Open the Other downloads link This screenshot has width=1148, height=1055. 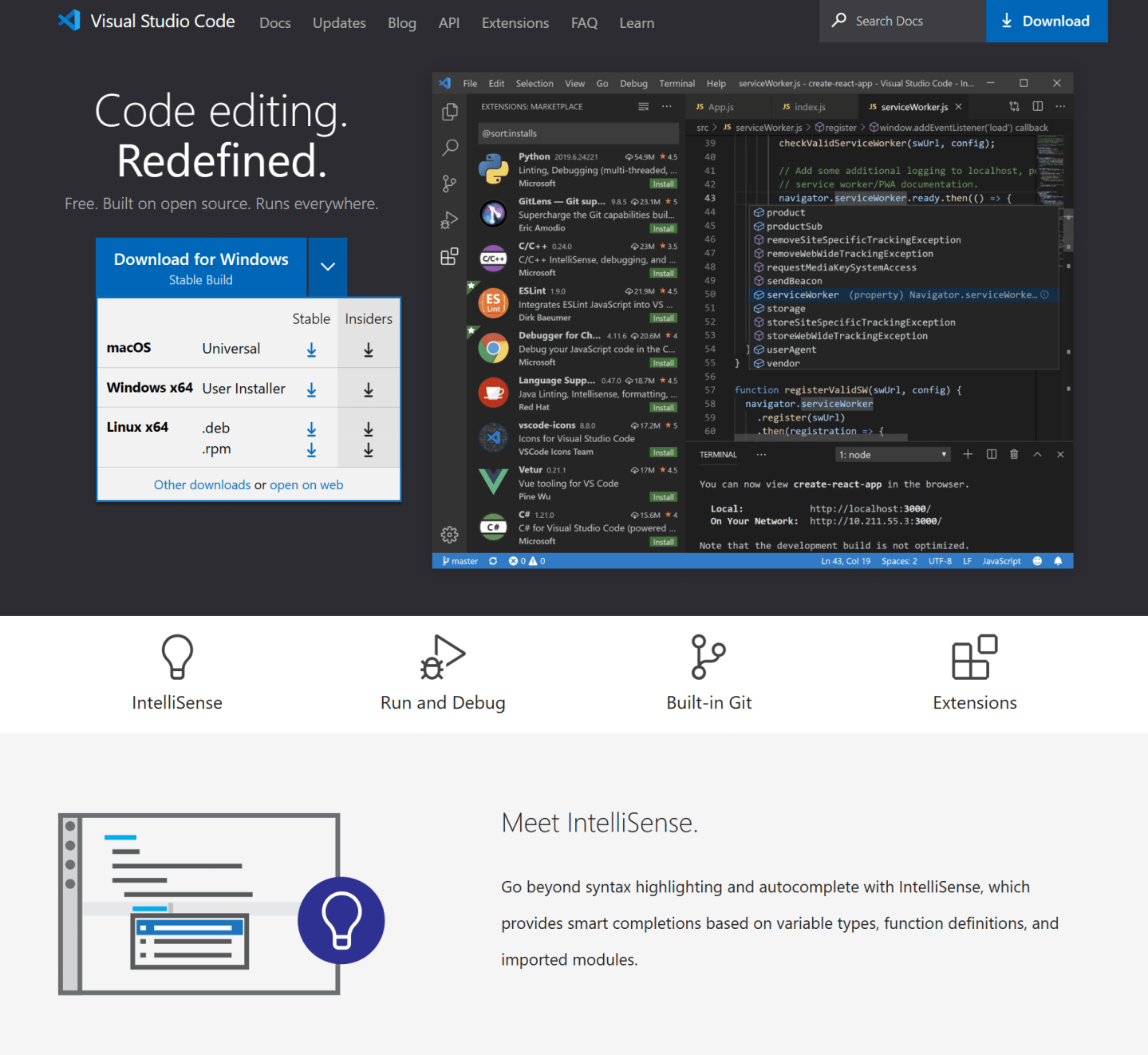pyautogui.click(x=202, y=485)
